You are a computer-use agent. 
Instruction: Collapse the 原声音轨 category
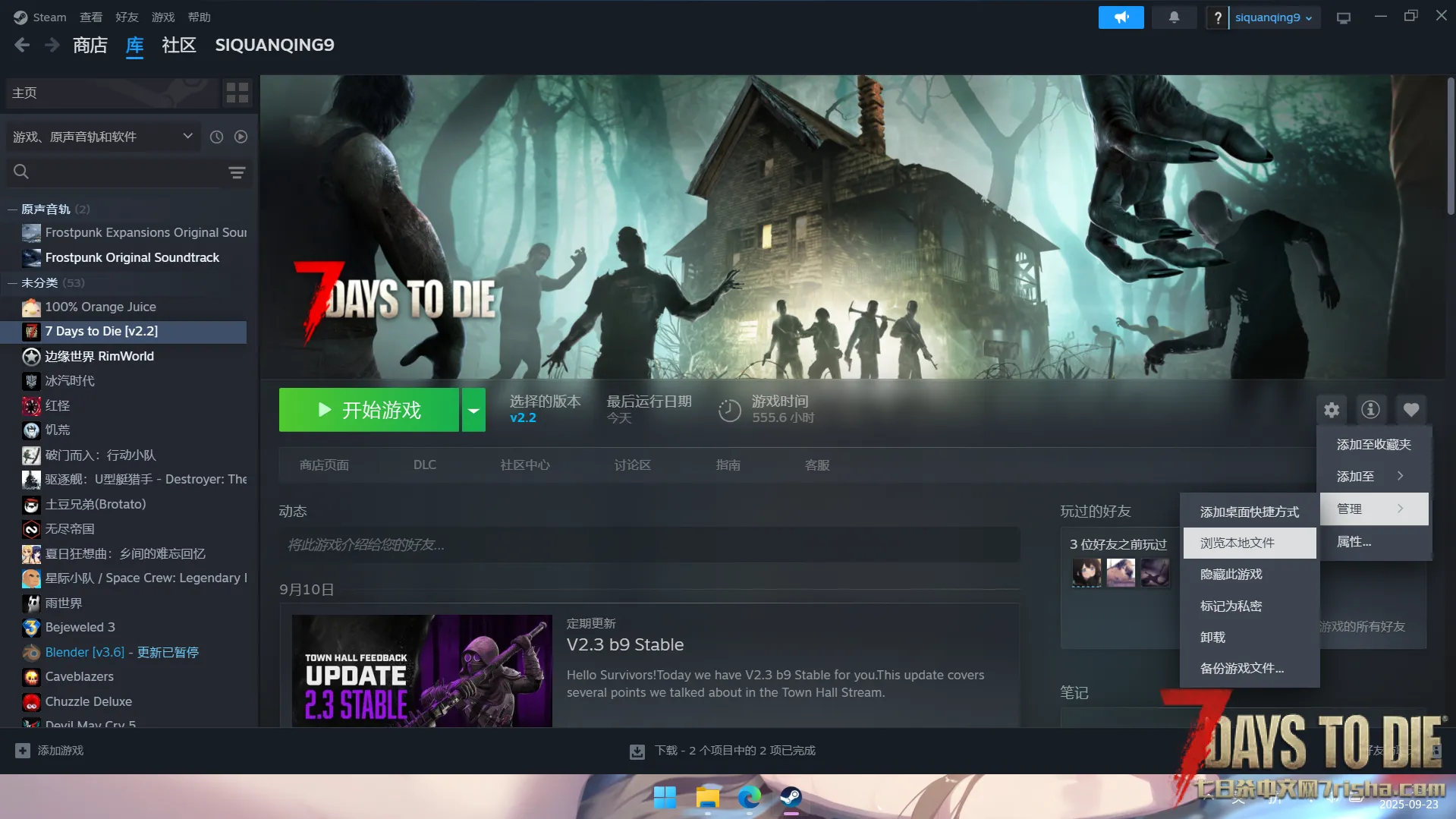12,209
